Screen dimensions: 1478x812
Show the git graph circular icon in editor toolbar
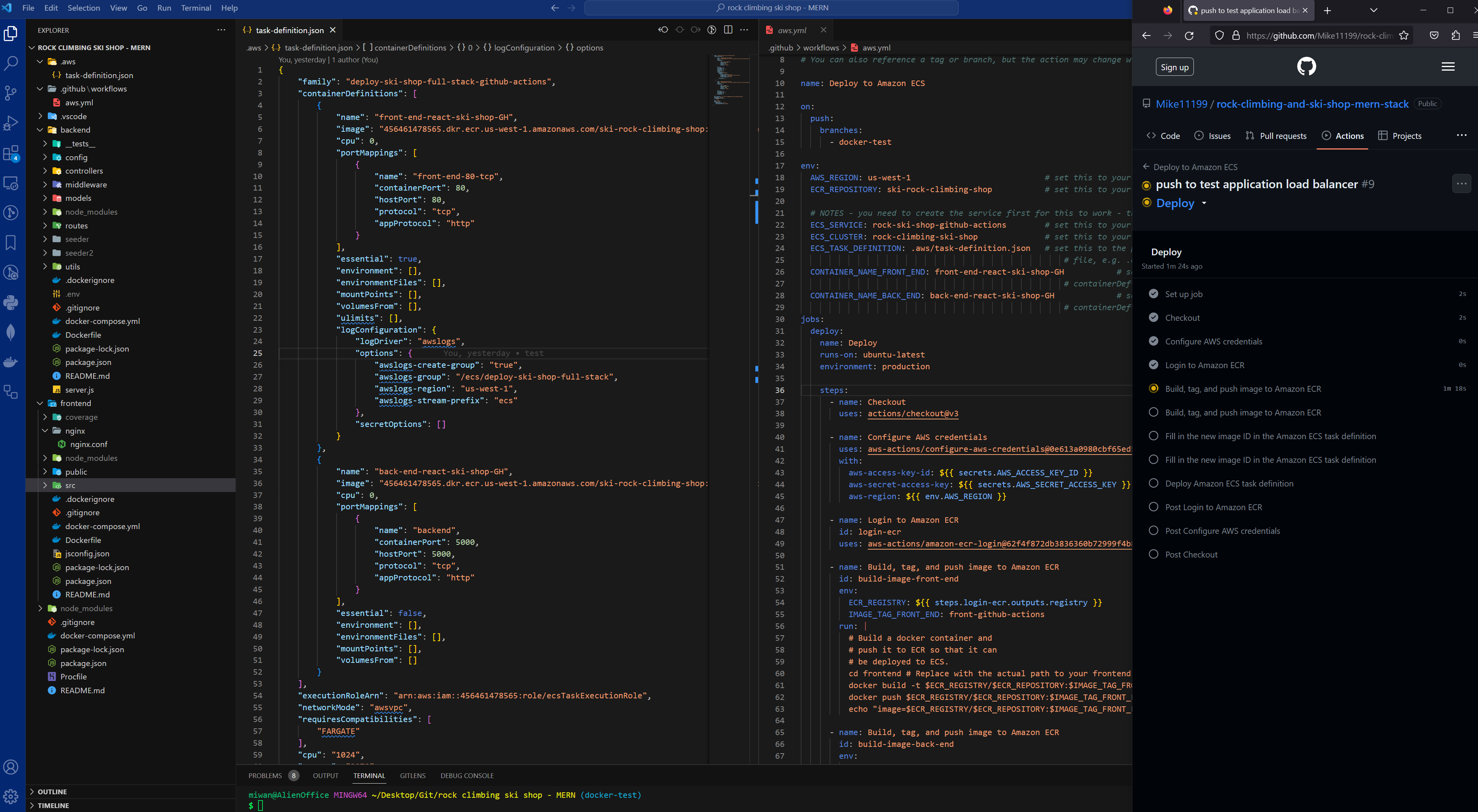[x=712, y=30]
